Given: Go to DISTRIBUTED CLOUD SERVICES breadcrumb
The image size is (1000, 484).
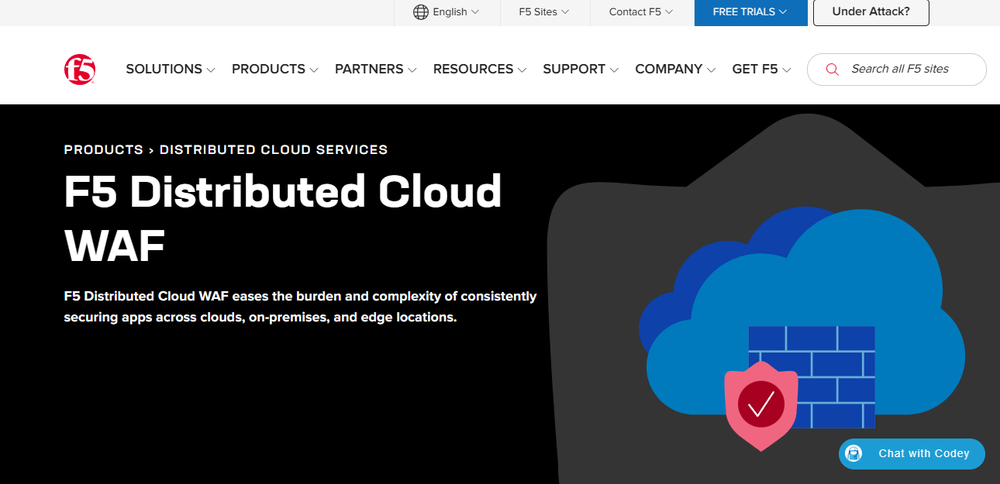Looking at the screenshot, I should 274,150.
